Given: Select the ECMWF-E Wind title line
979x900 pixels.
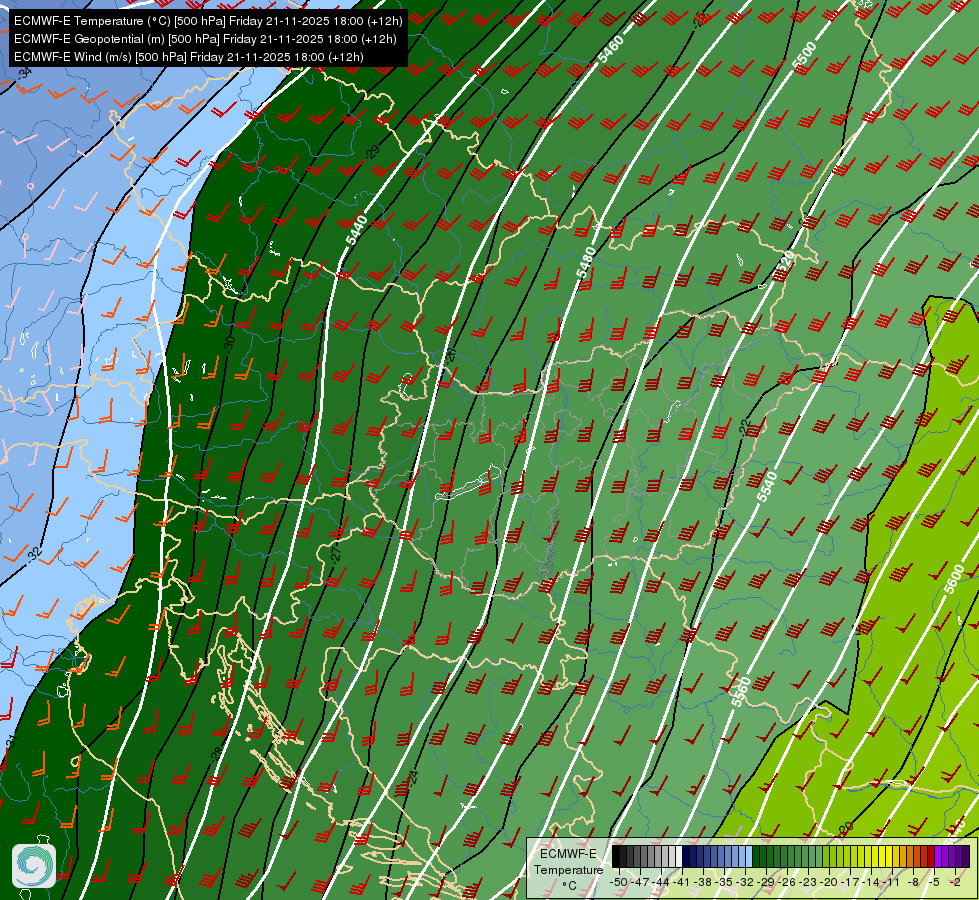Looking at the screenshot, I should (189, 57).
